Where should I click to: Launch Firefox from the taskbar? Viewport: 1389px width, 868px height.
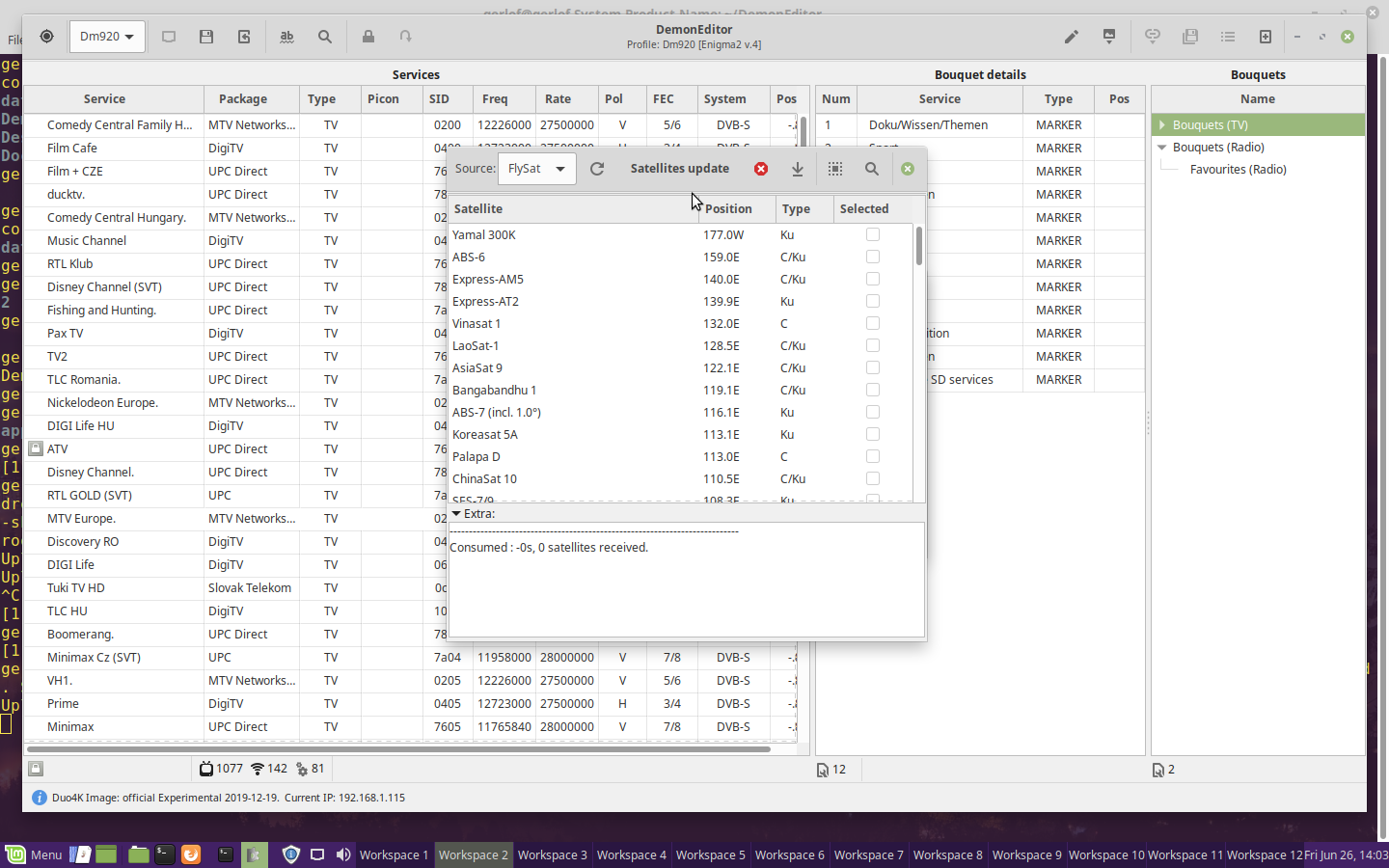coord(191,854)
